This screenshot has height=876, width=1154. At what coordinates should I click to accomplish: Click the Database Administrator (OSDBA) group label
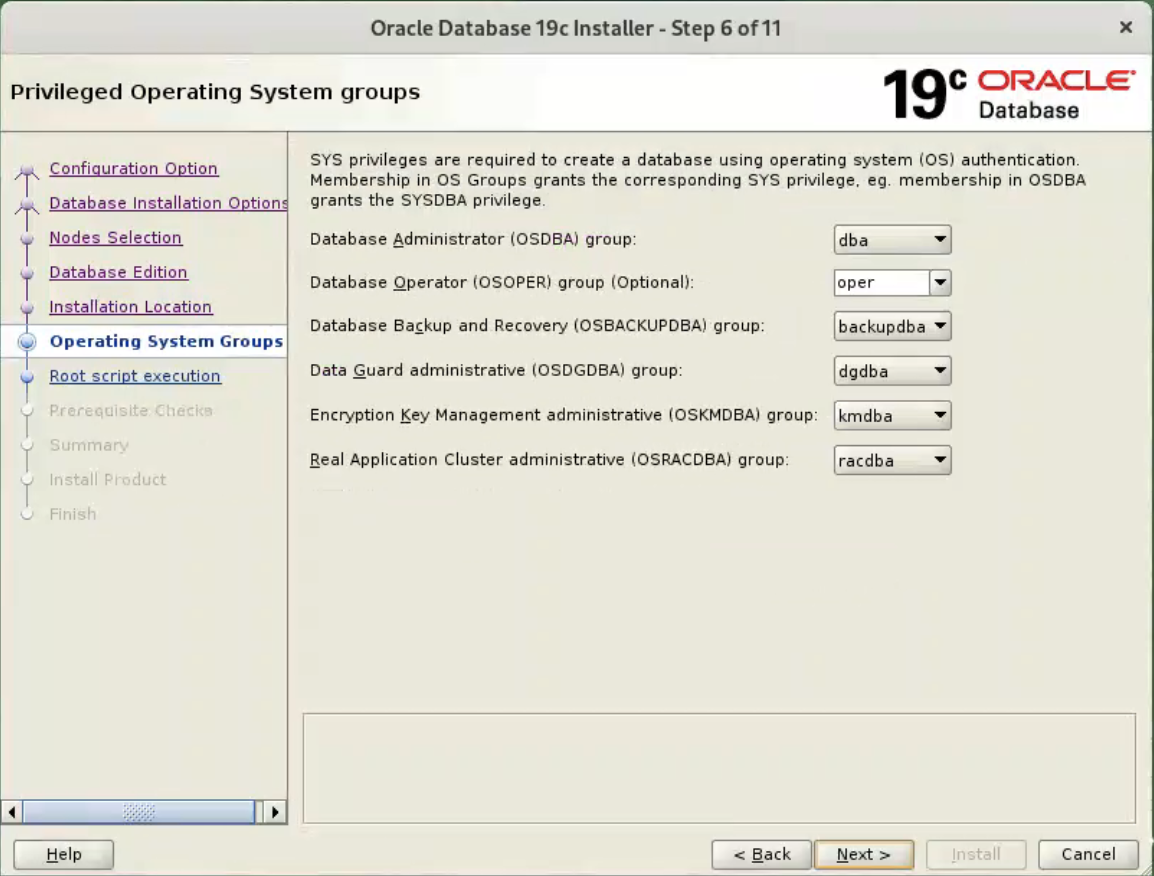473,239
